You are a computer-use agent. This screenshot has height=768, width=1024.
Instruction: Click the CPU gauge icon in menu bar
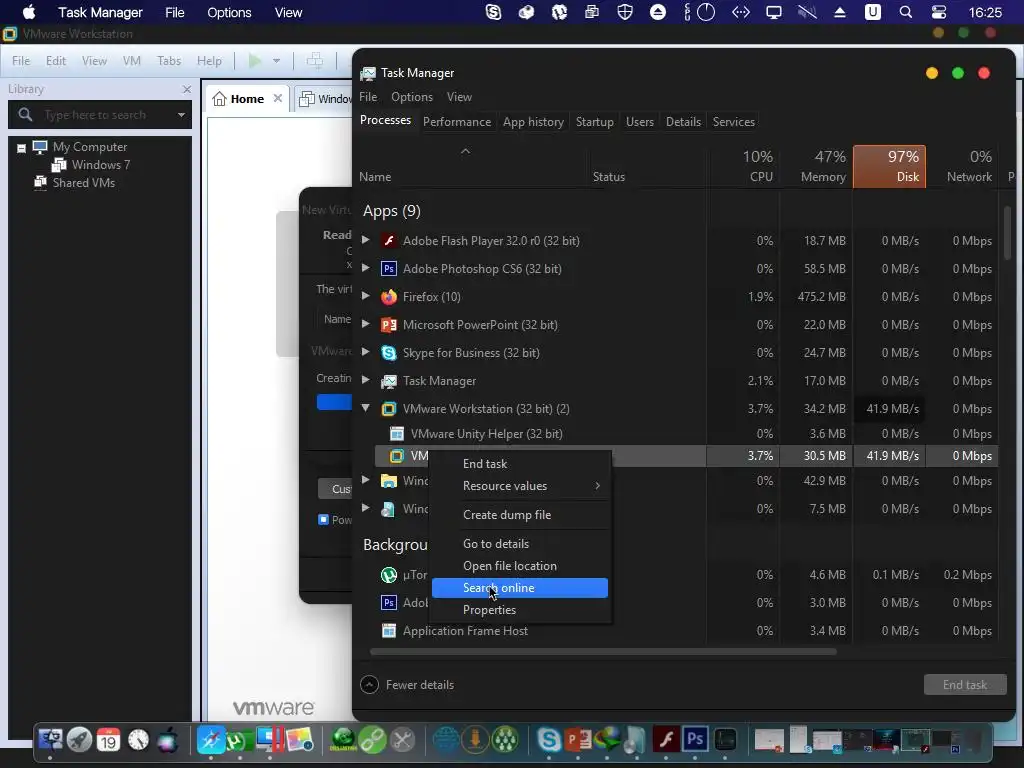click(706, 12)
